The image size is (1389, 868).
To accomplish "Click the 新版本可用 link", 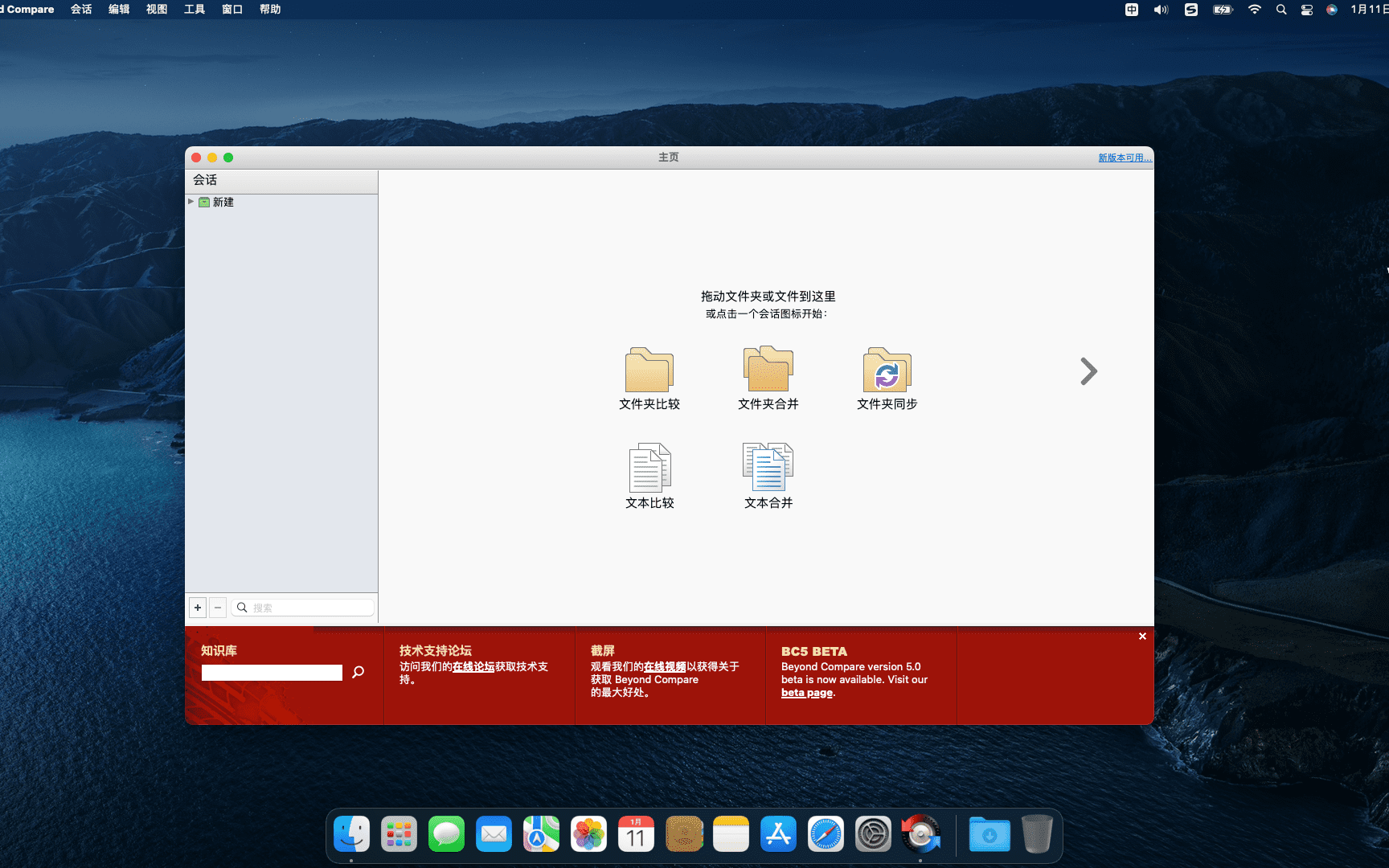I will coord(1123,158).
